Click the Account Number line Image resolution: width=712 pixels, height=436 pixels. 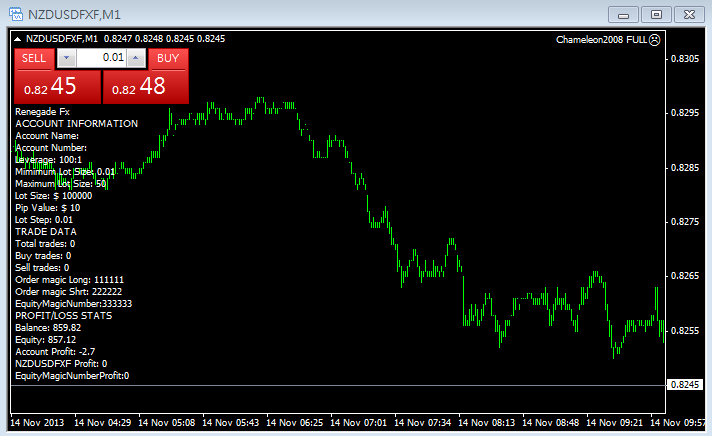(51, 148)
